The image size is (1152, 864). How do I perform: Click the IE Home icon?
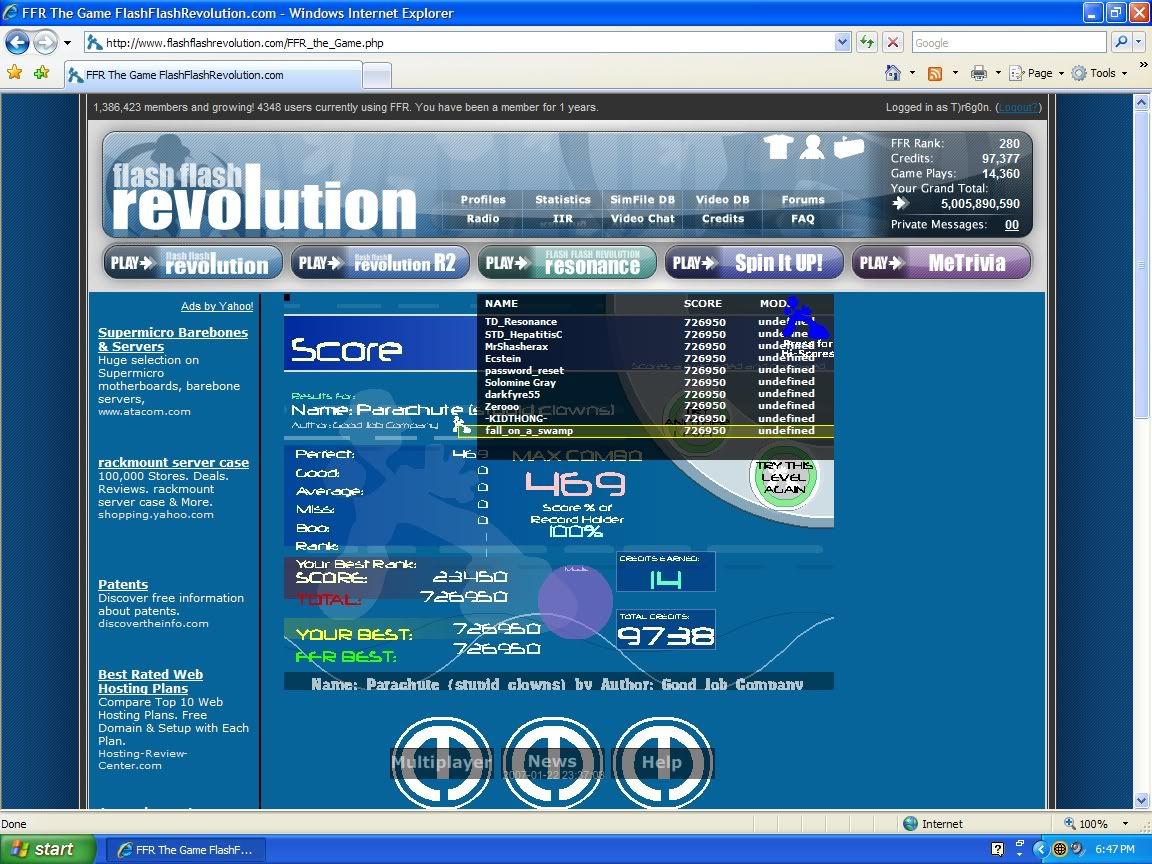coord(893,73)
